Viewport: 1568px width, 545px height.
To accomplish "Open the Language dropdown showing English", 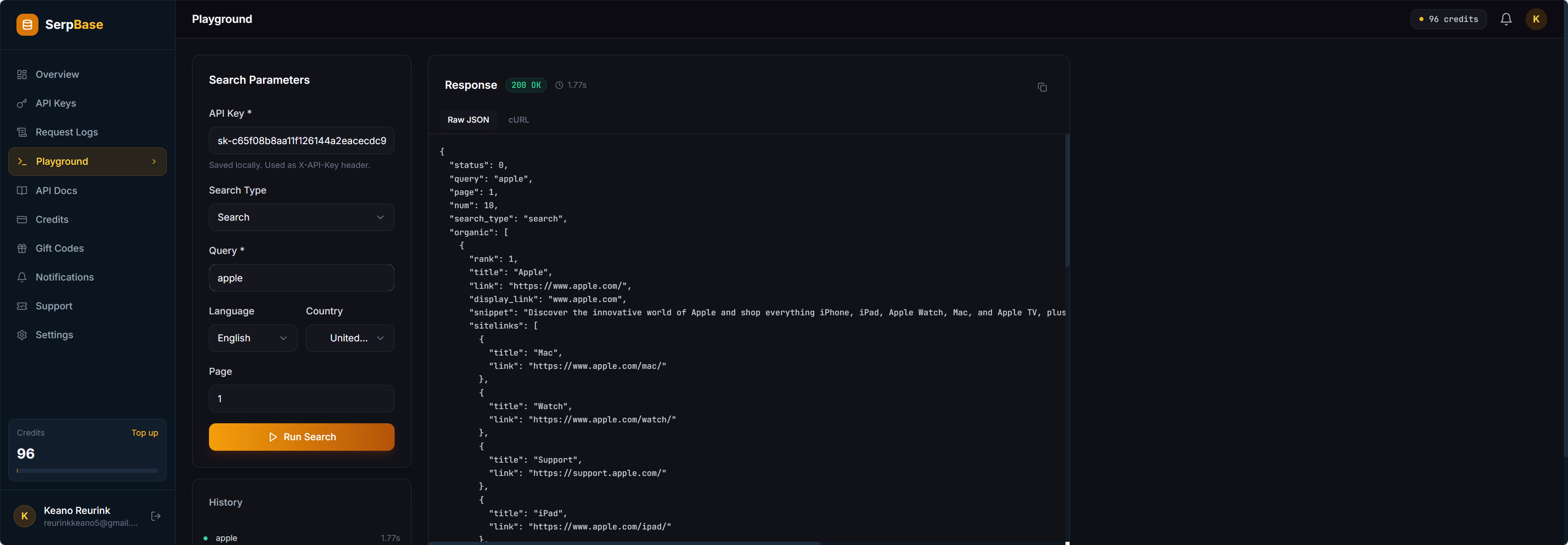I will pos(252,338).
